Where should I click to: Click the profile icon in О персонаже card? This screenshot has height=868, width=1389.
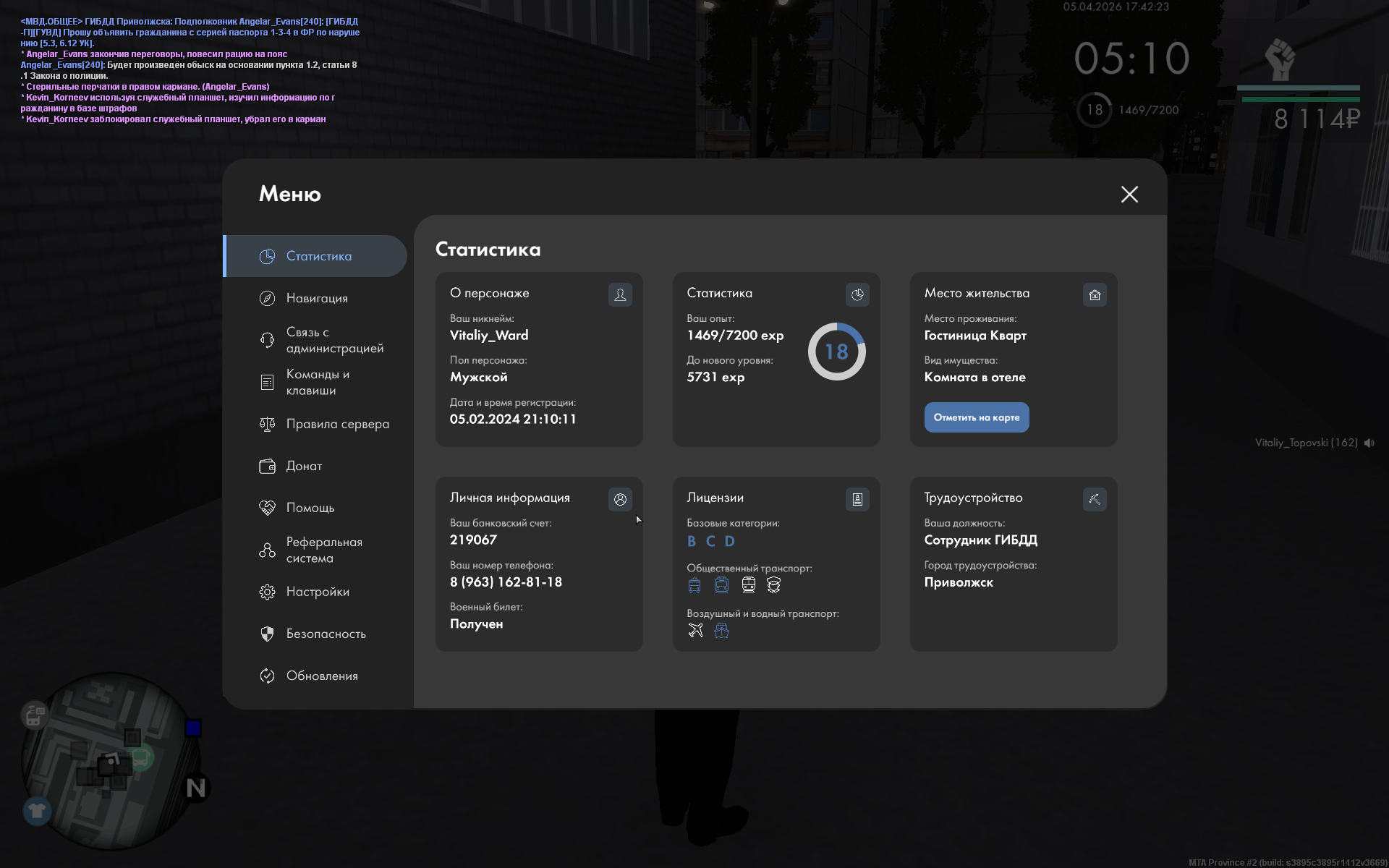tap(620, 294)
